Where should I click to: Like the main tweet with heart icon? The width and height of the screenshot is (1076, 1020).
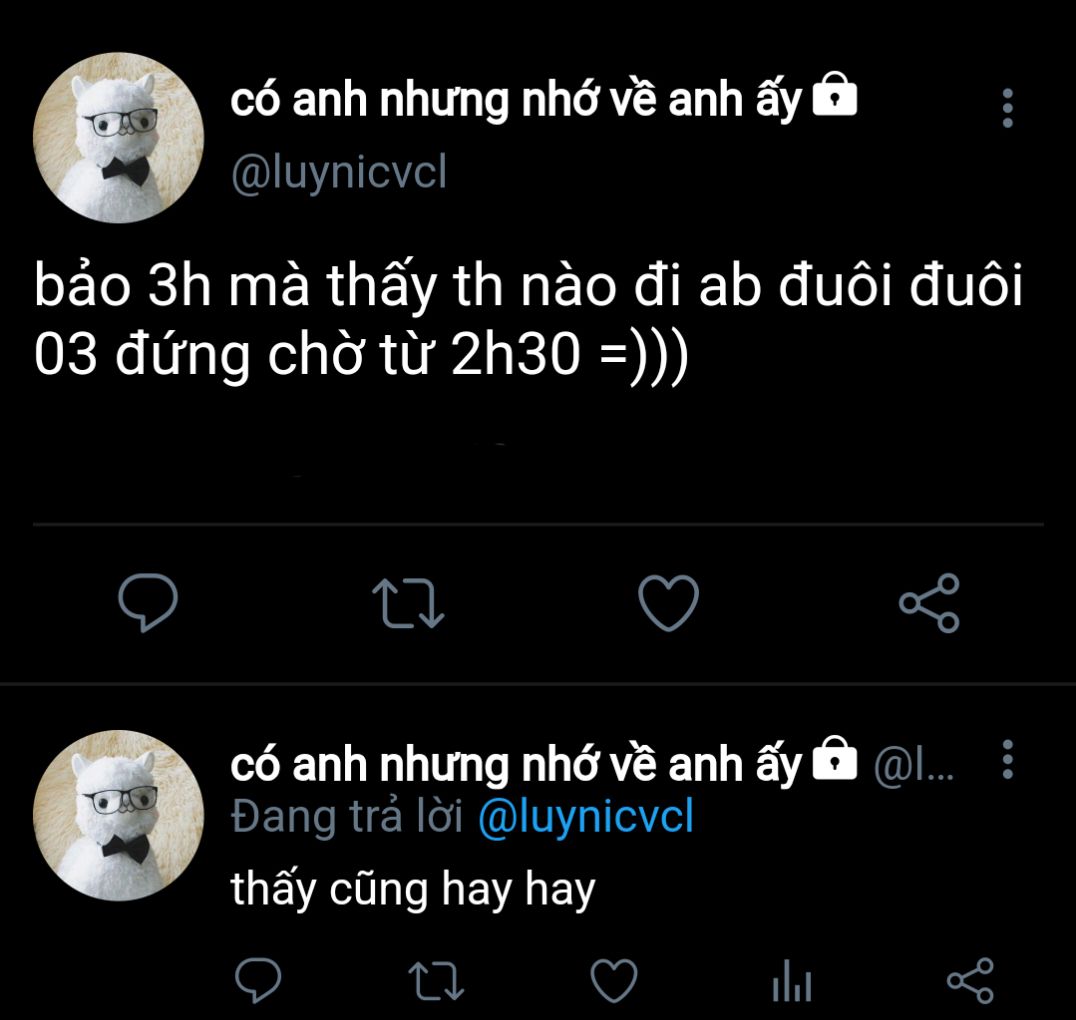668,603
